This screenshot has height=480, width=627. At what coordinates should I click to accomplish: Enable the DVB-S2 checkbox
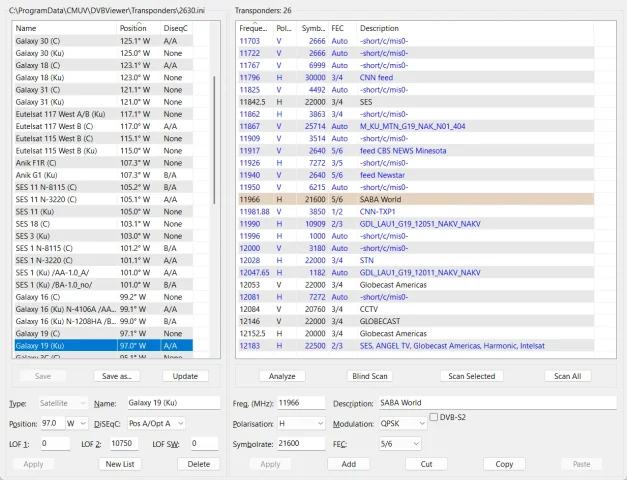pos(433,417)
